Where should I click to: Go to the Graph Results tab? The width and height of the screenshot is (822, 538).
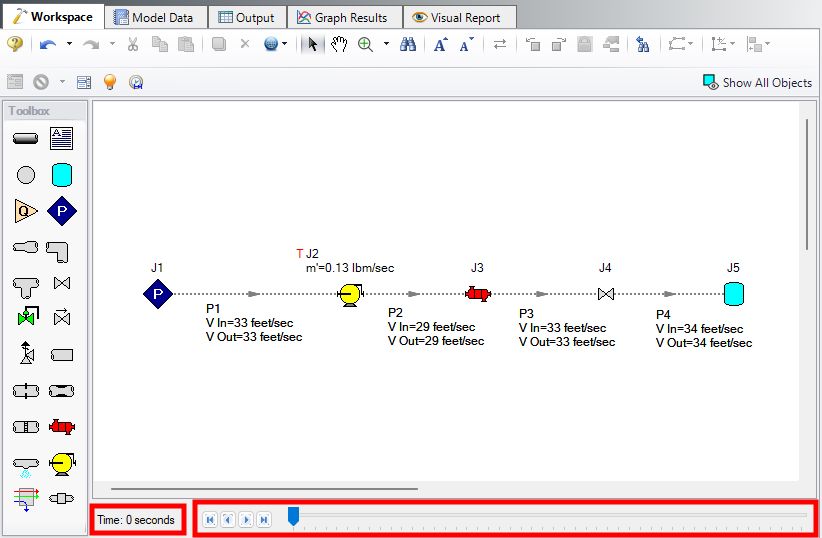[x=342, y=17]
